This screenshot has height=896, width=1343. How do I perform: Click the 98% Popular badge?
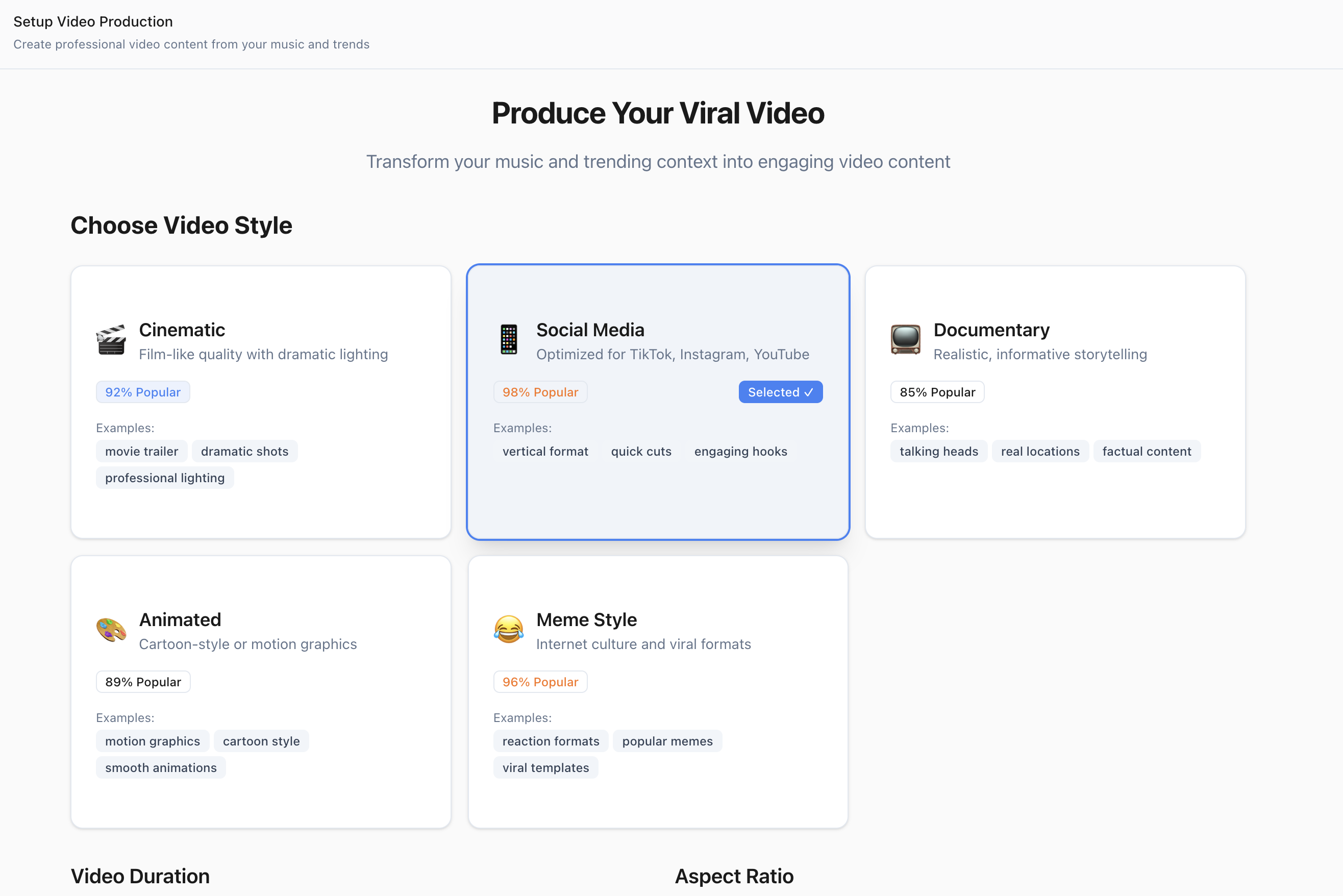[540, 392]
